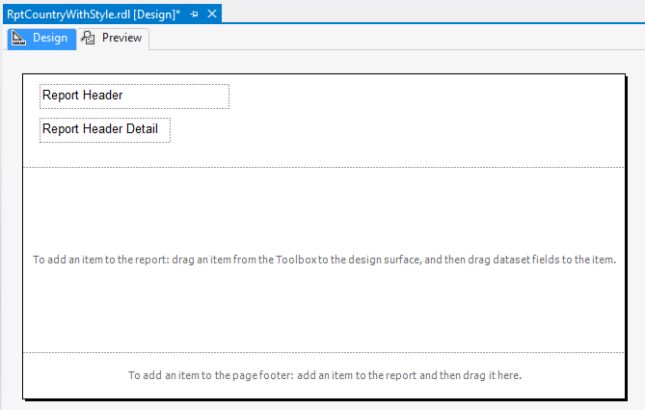Click the dotted line below the page header
The image size is (645, 410).
[x=324, y=167]
